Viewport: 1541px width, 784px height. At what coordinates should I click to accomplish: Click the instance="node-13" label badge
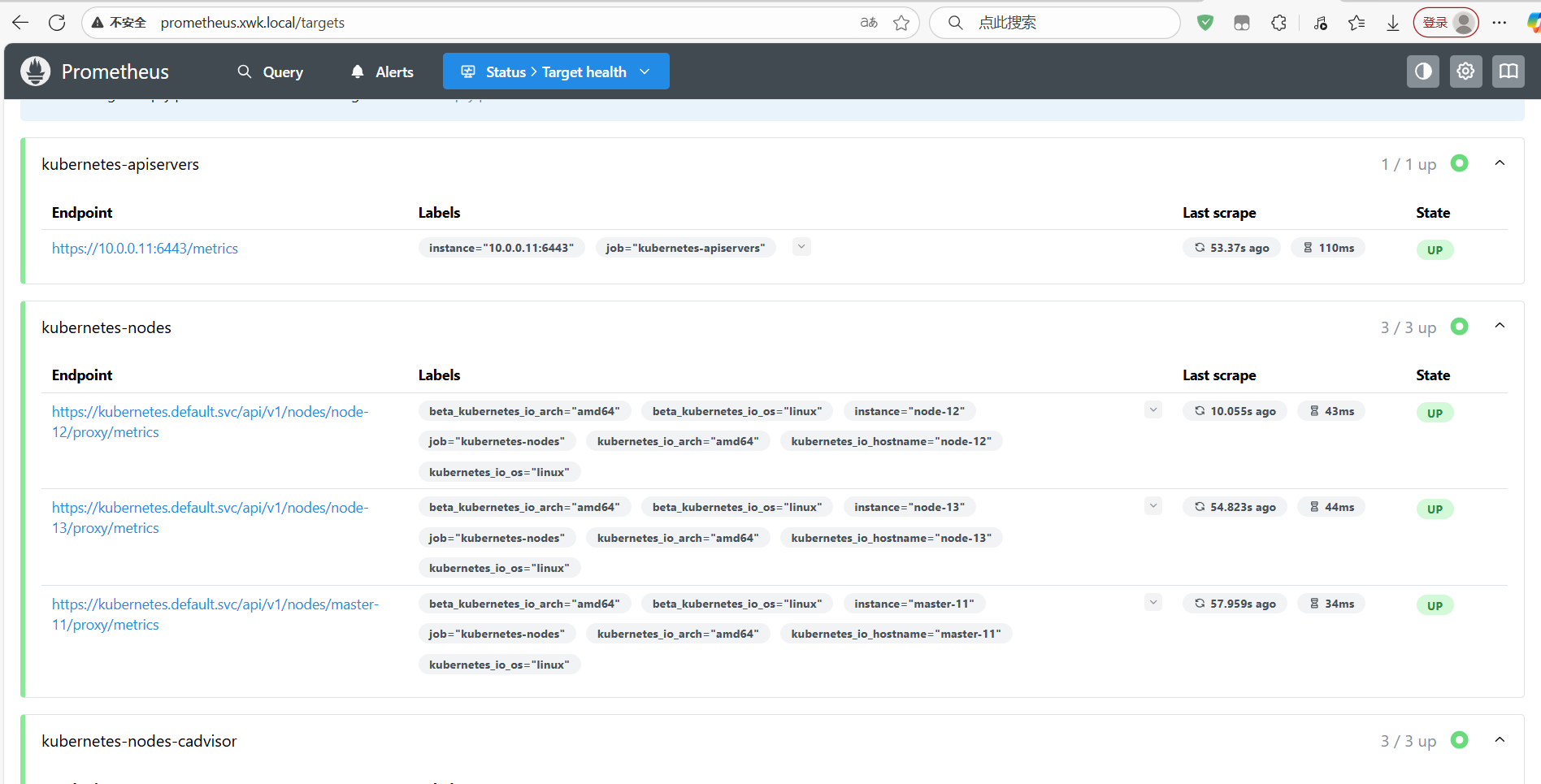[909, 507]
